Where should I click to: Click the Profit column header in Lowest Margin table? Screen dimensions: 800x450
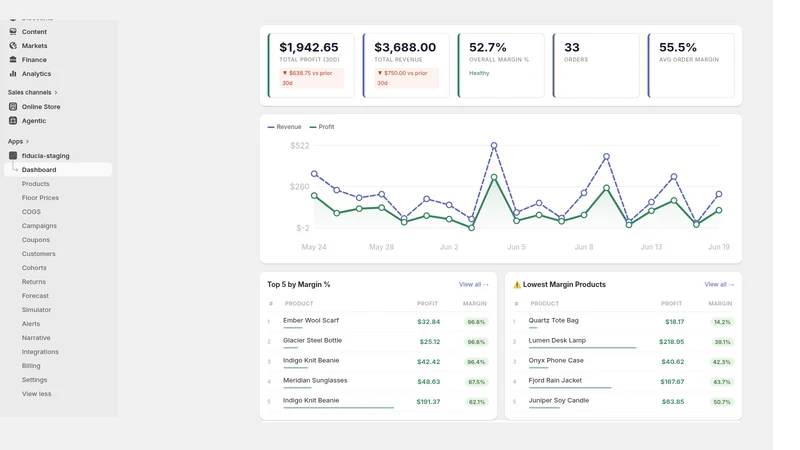[x=671, y=304]
